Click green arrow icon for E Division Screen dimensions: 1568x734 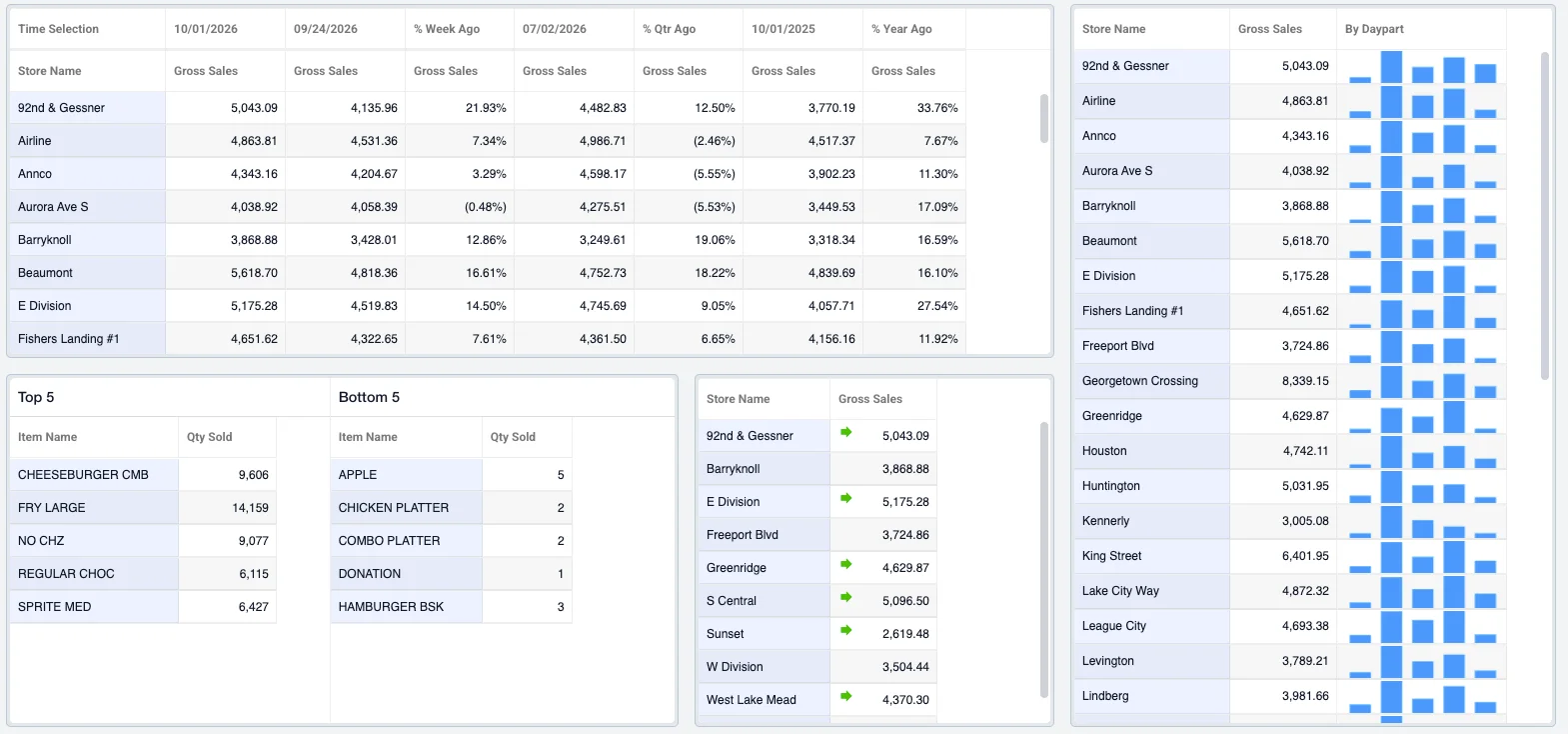(x=845, y=498)
